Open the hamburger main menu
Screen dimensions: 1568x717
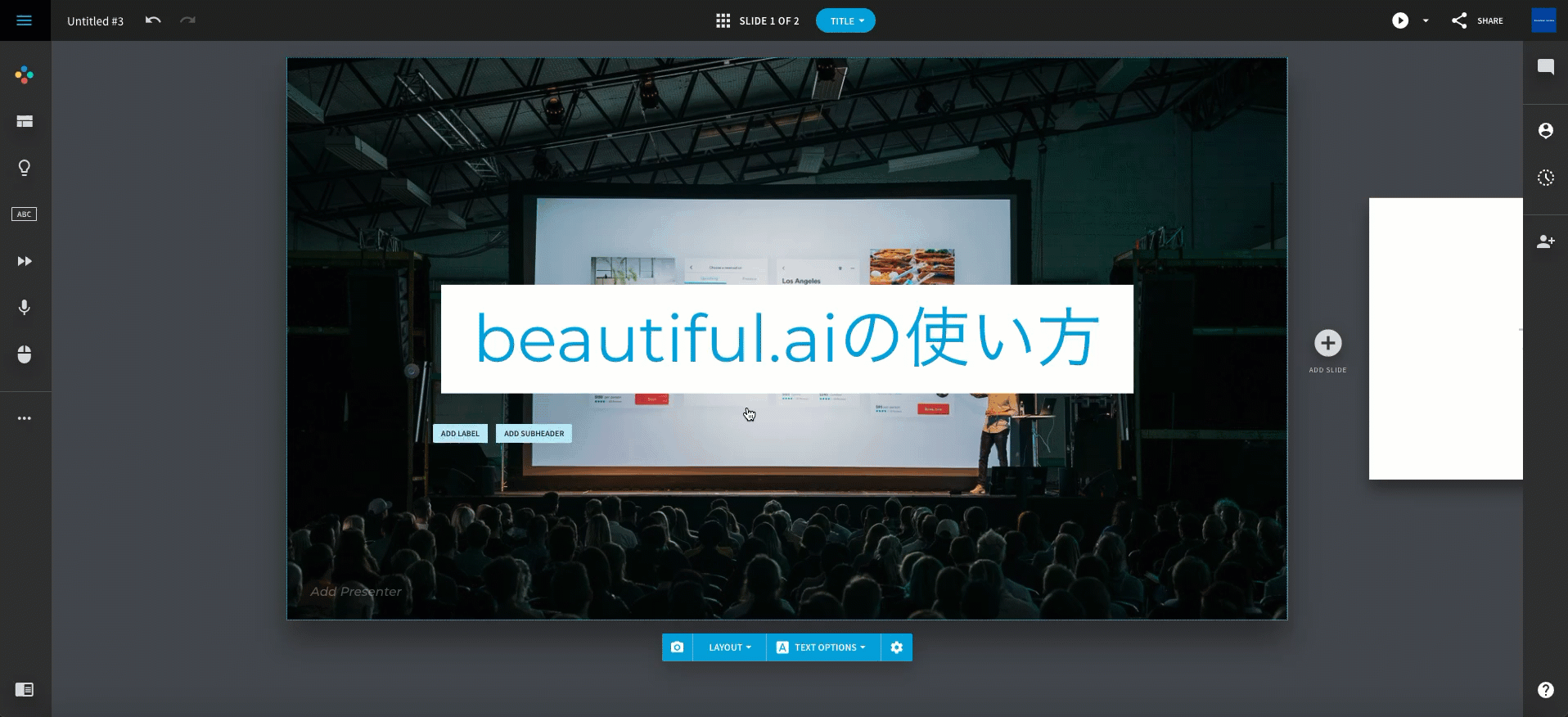click(25, 20)
